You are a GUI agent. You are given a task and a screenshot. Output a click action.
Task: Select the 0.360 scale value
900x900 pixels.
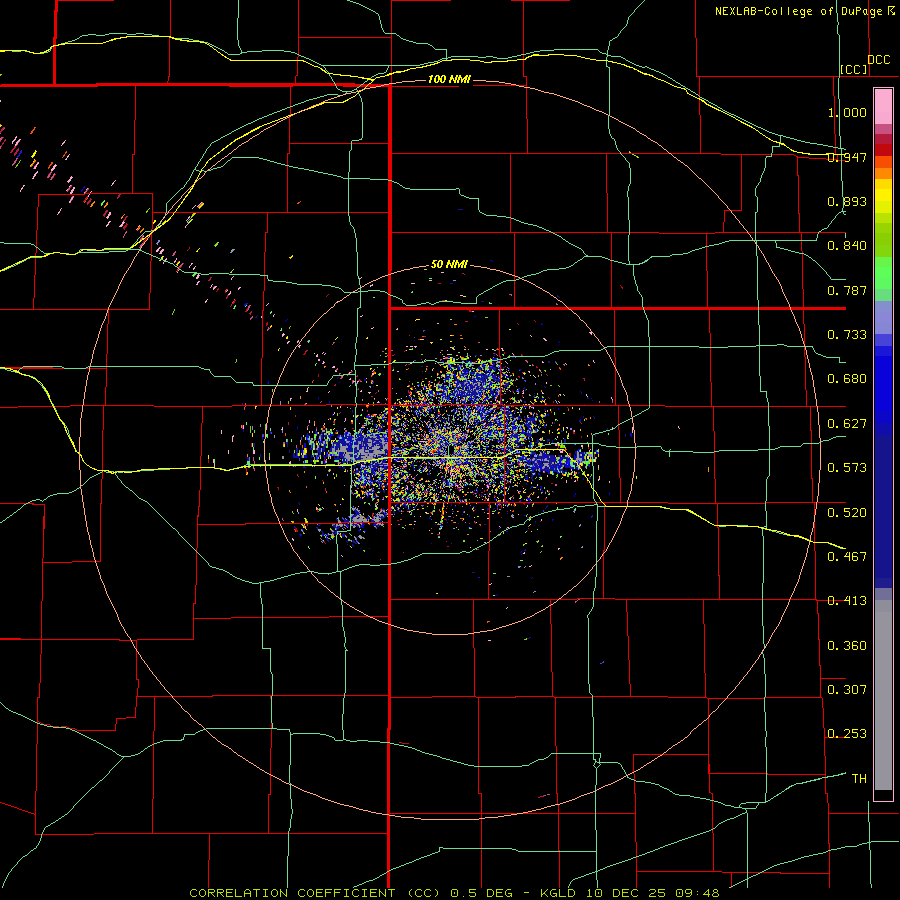(847, 646)
